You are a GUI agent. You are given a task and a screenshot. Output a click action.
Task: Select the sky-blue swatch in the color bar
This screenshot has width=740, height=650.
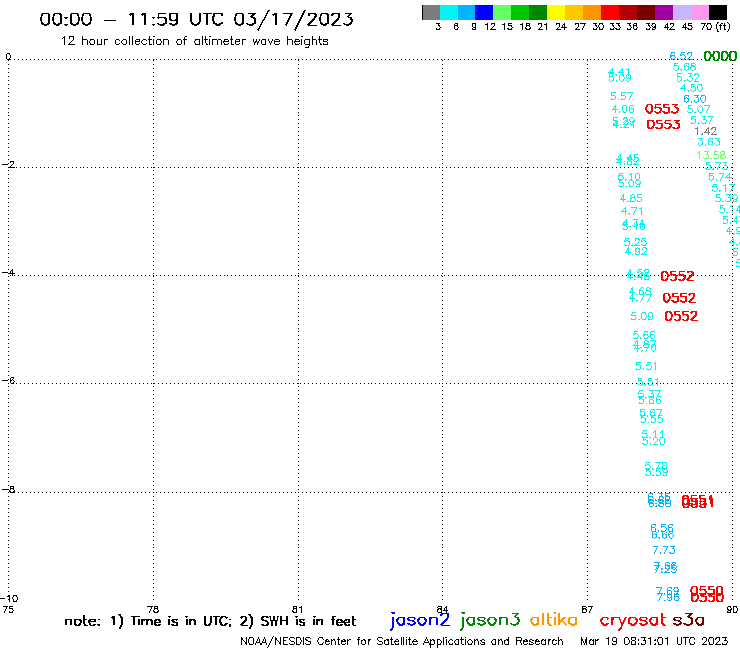pos(467,12)
